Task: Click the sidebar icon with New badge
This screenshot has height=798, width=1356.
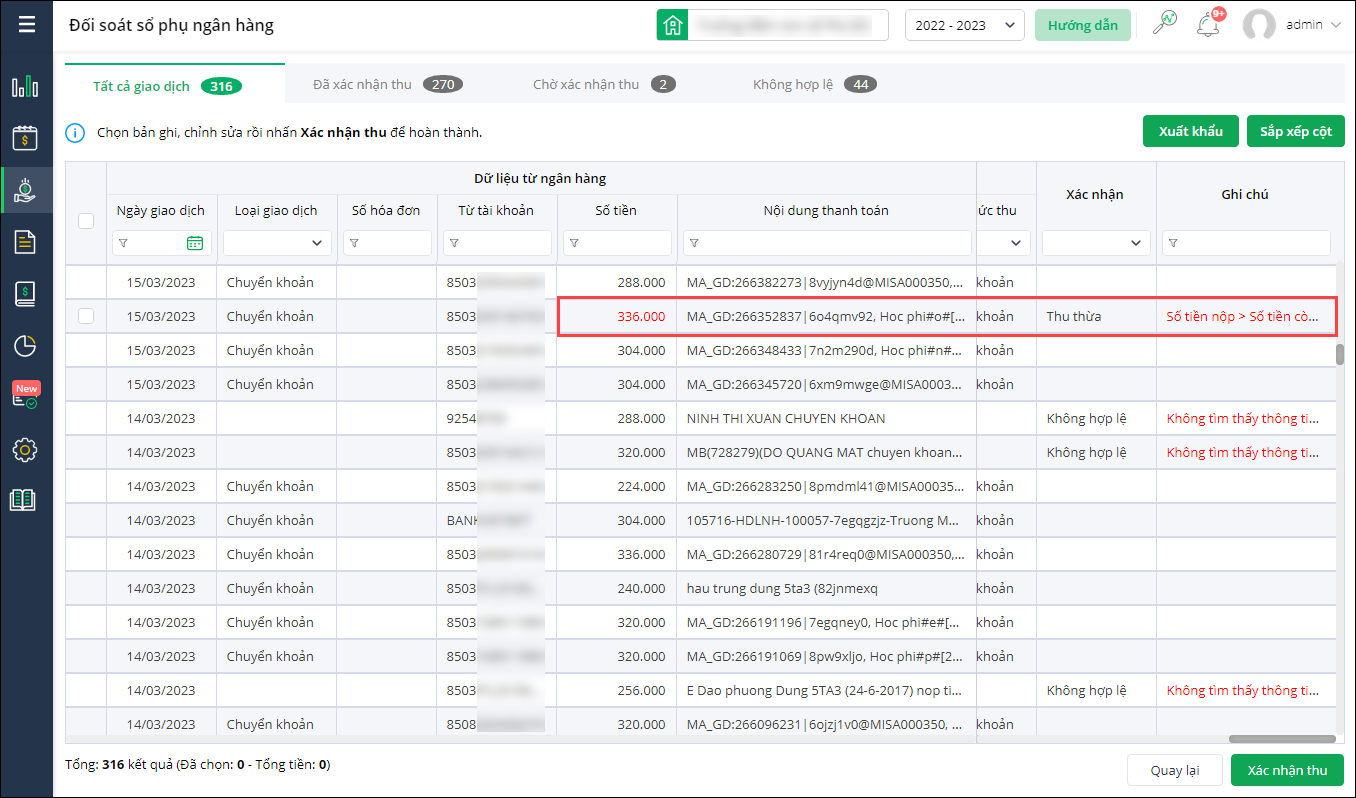Action: [25, 396]
